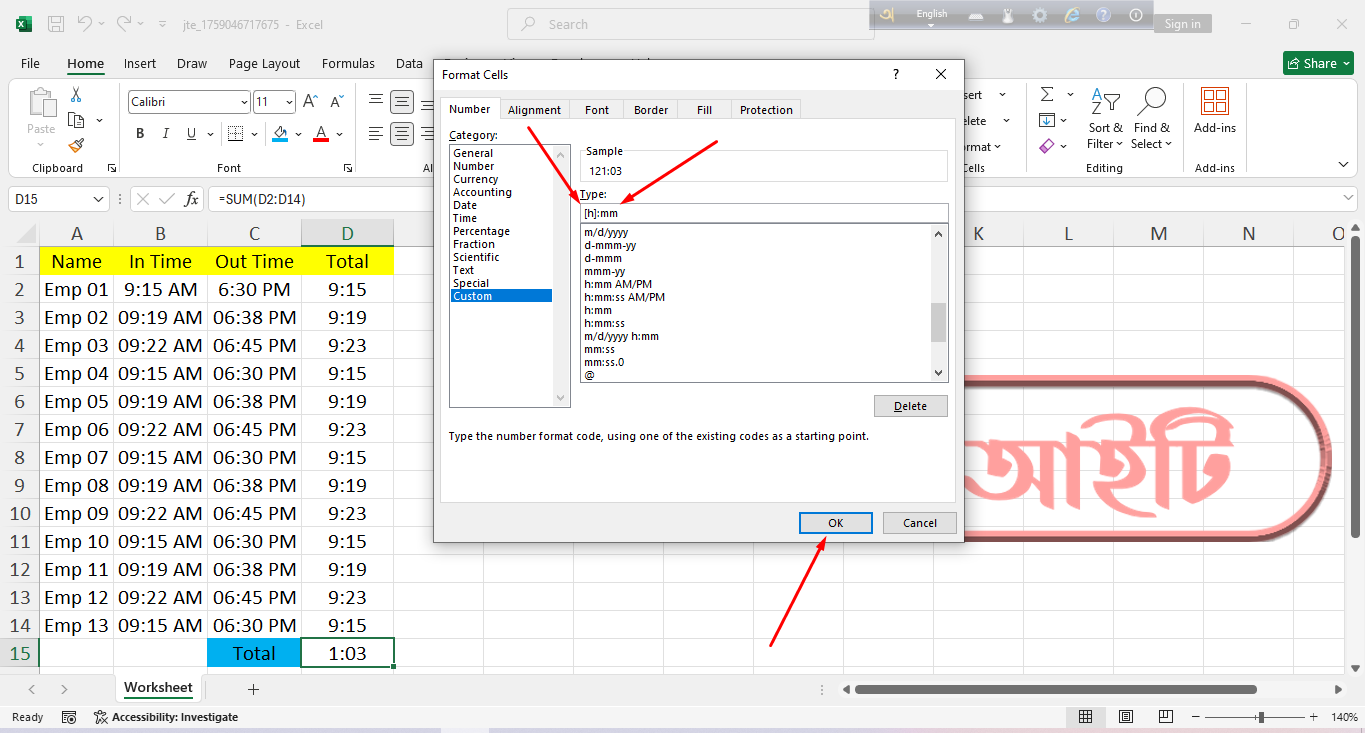1365x733 pixels.
Task: Open the Border tab in Format Cells
Action: click(650, 110)
